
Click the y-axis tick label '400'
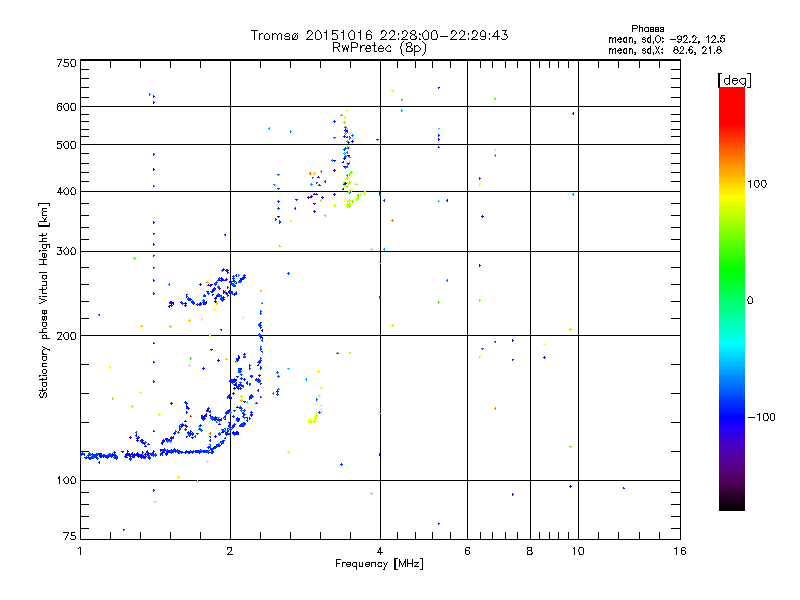[x=66, y=192]
